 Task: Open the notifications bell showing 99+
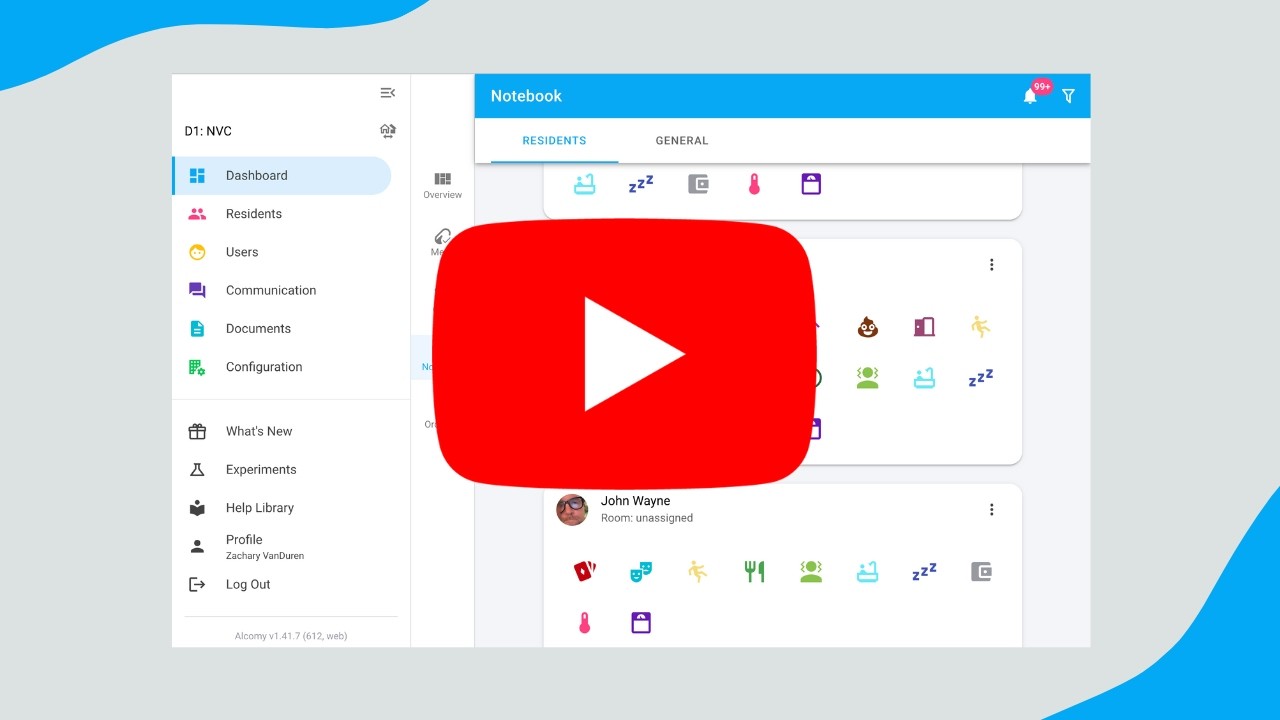(1030, 96)
